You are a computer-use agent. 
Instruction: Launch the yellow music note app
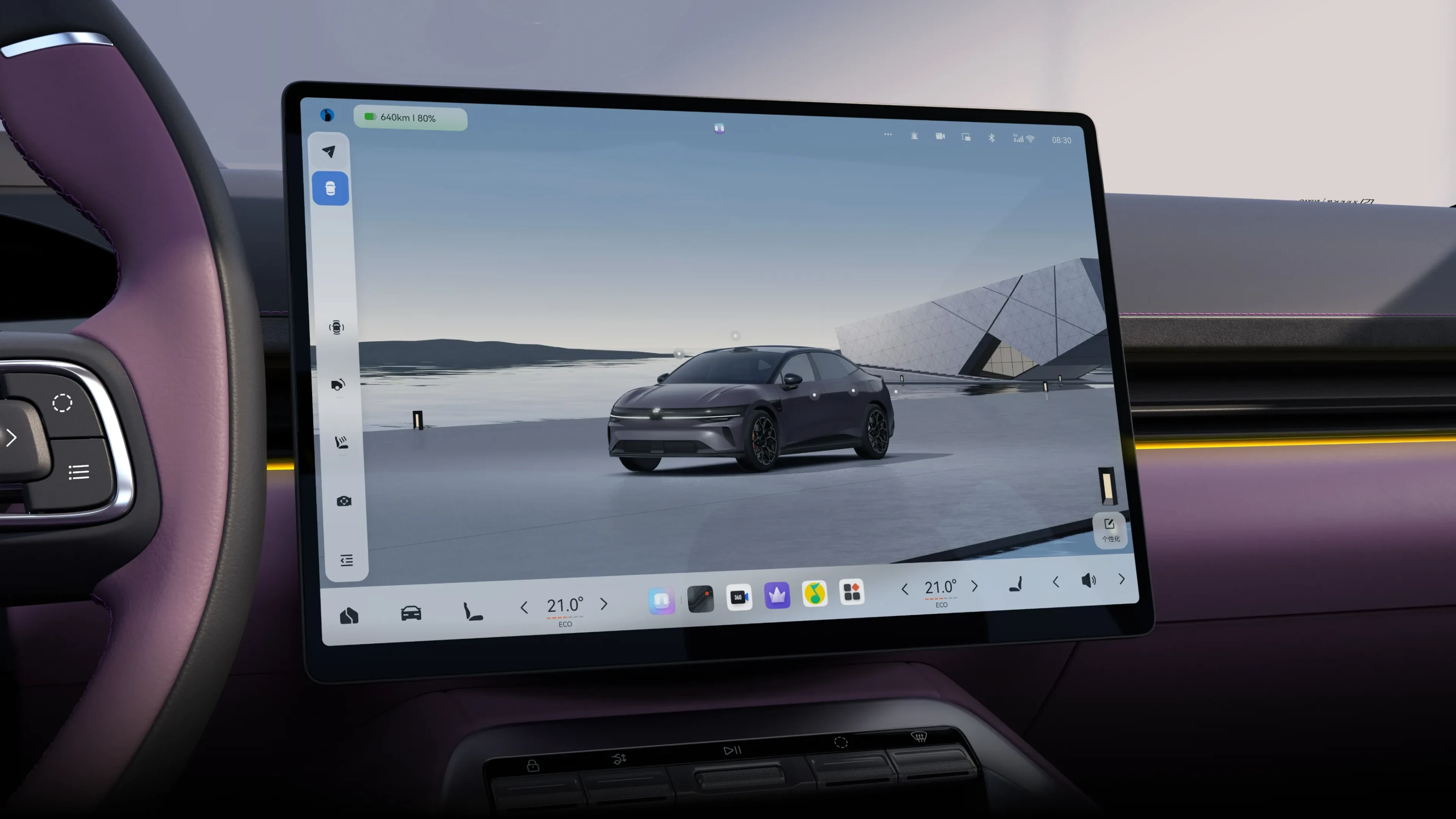(x=814, y=593)
